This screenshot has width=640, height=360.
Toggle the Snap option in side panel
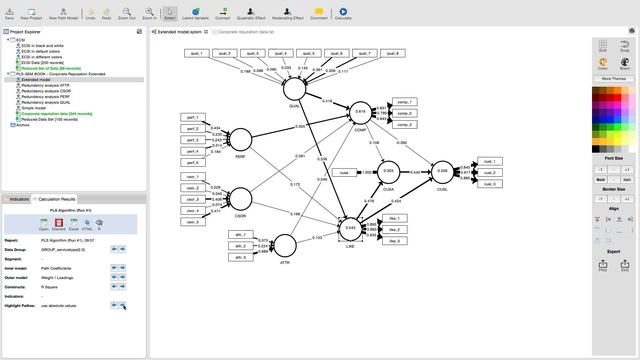(x=625, y=46)
